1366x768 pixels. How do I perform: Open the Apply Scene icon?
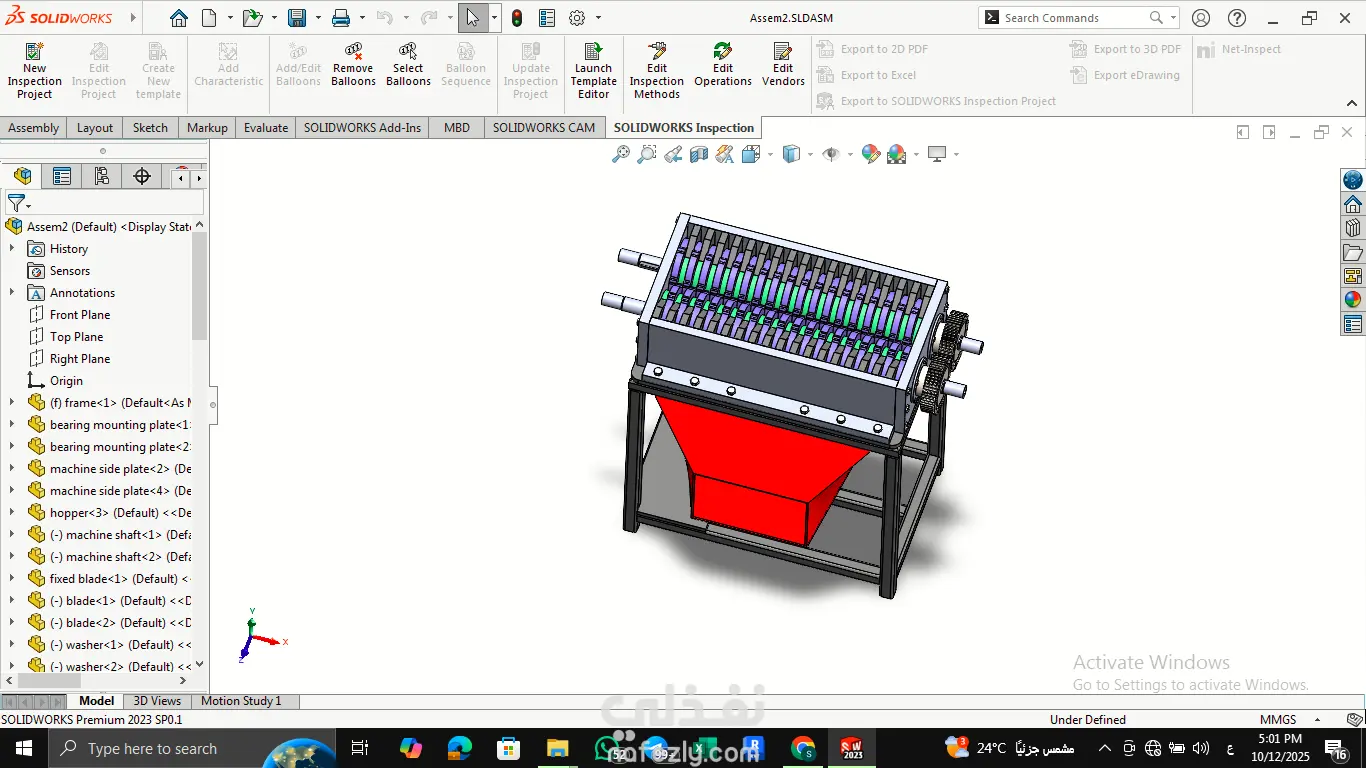(896, 154)
